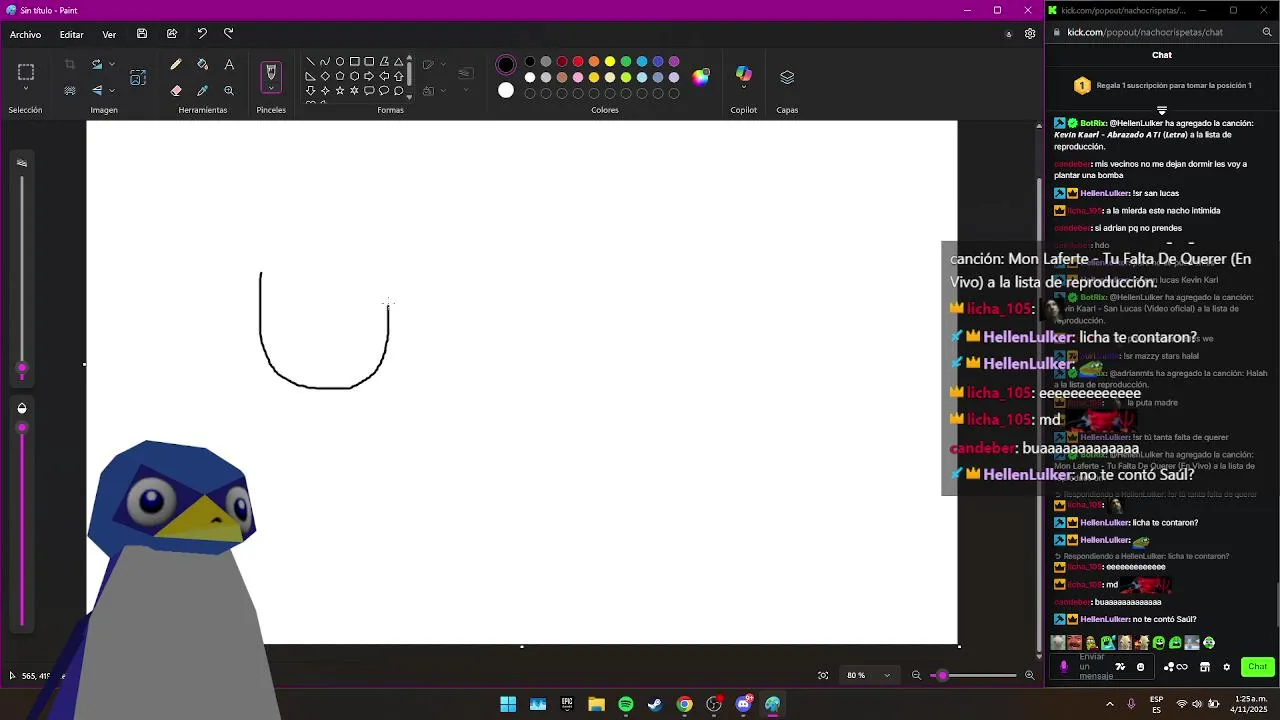Click the Remove background icon
This screenshot has width=1280, height=720.
click(70, 90)
